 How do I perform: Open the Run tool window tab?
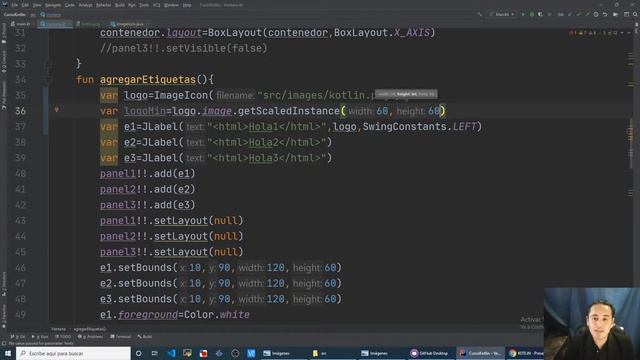[x=40, y=337]
